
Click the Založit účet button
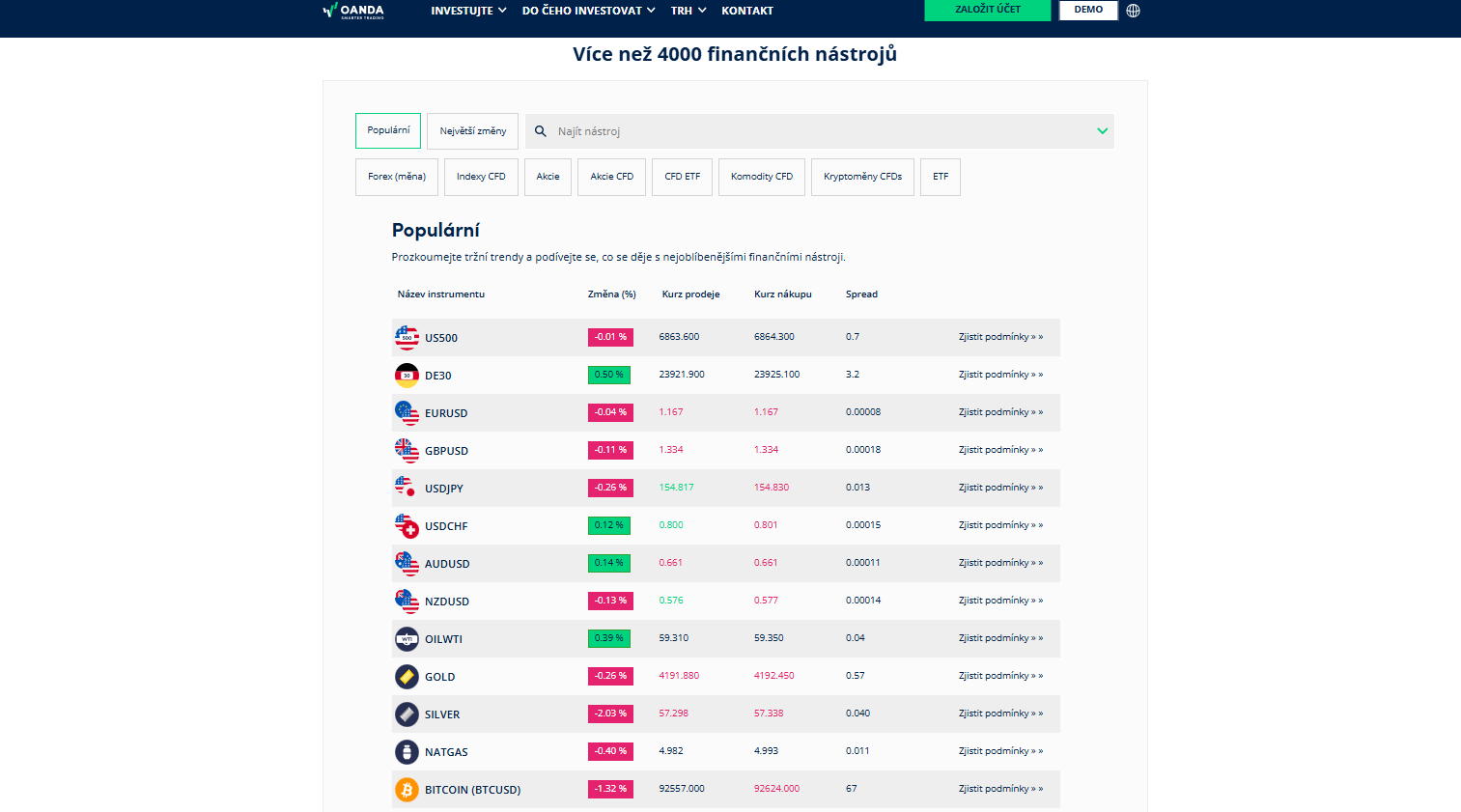(x=987, y=10)
